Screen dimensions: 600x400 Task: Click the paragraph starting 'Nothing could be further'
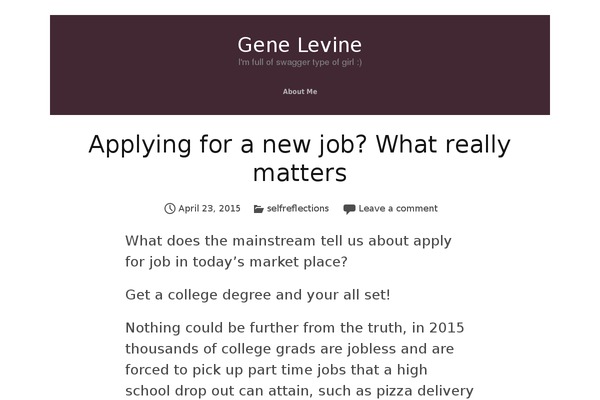click(x=299, y=359)
